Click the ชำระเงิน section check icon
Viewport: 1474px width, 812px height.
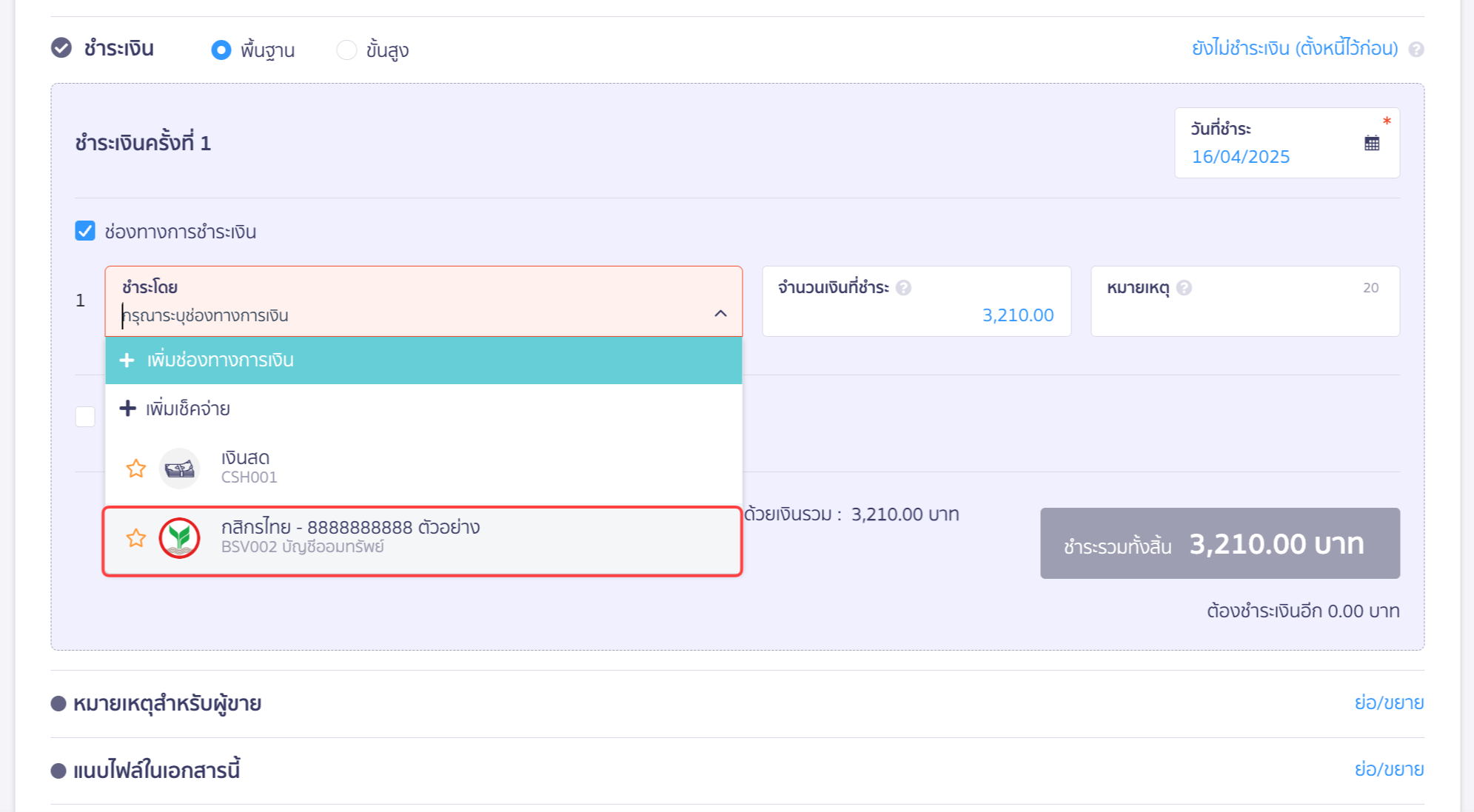(61, 48)
